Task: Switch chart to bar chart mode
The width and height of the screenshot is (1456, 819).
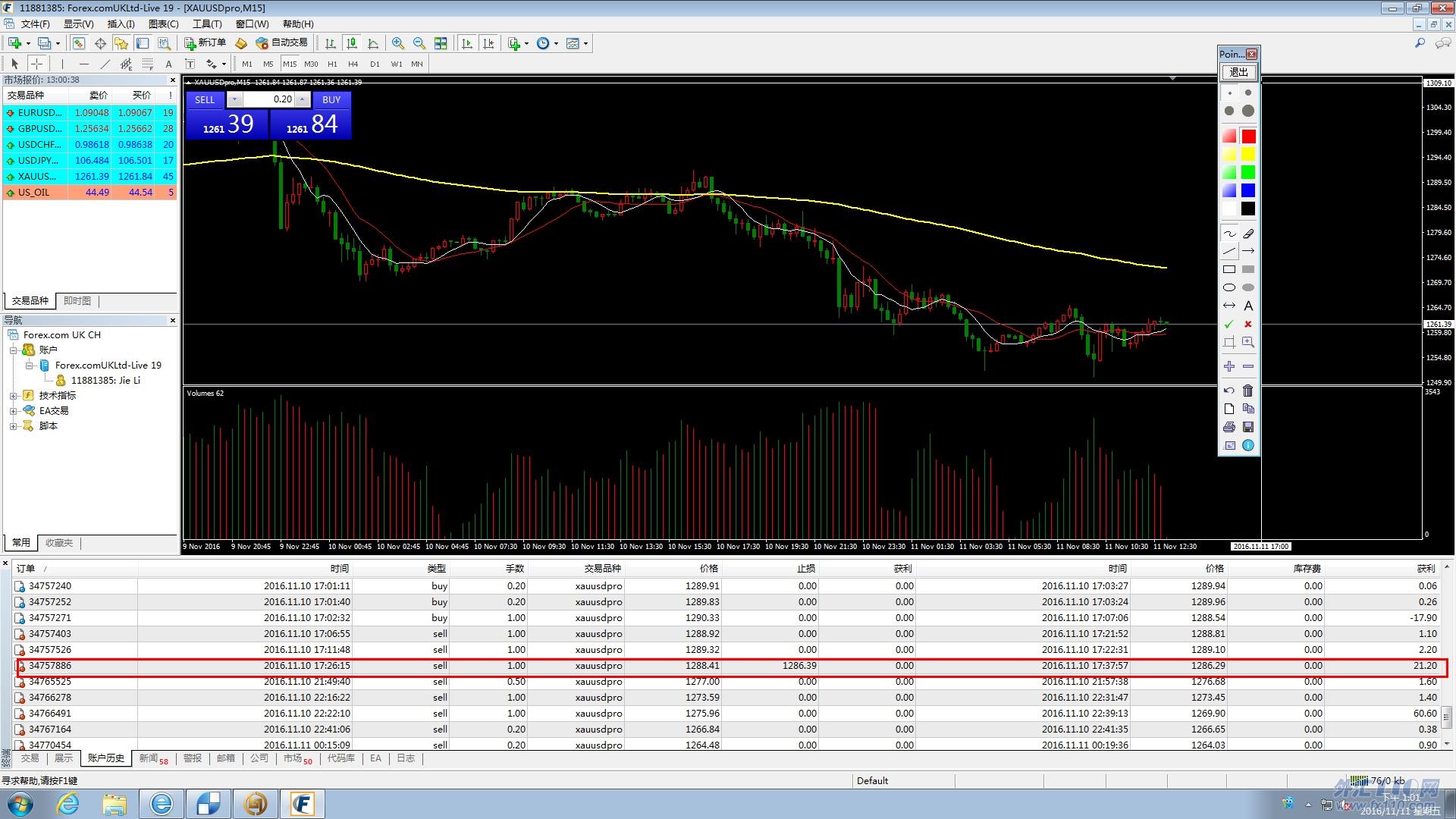Action: (x=331, y=43)
